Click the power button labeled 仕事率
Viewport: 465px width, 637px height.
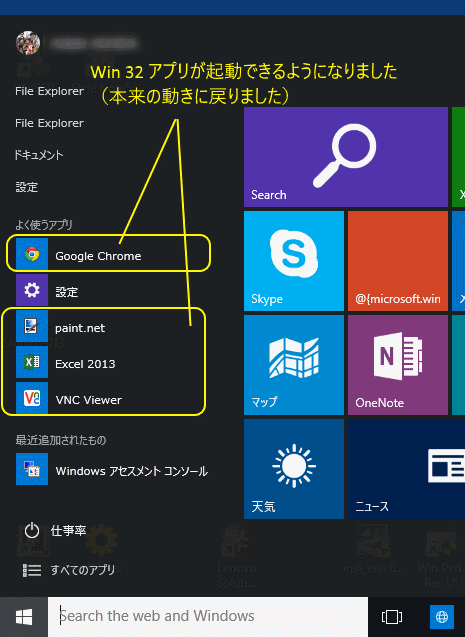point(55,531)
